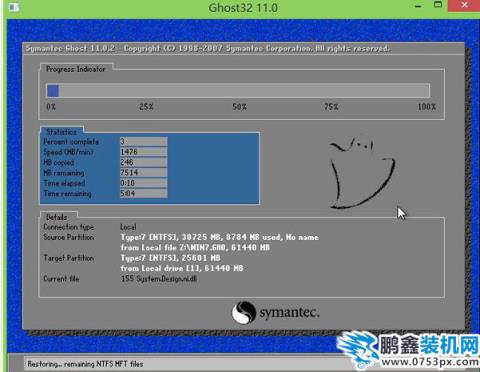Select the Time remaining value field

pyautogui.click(x=143, y=193)
